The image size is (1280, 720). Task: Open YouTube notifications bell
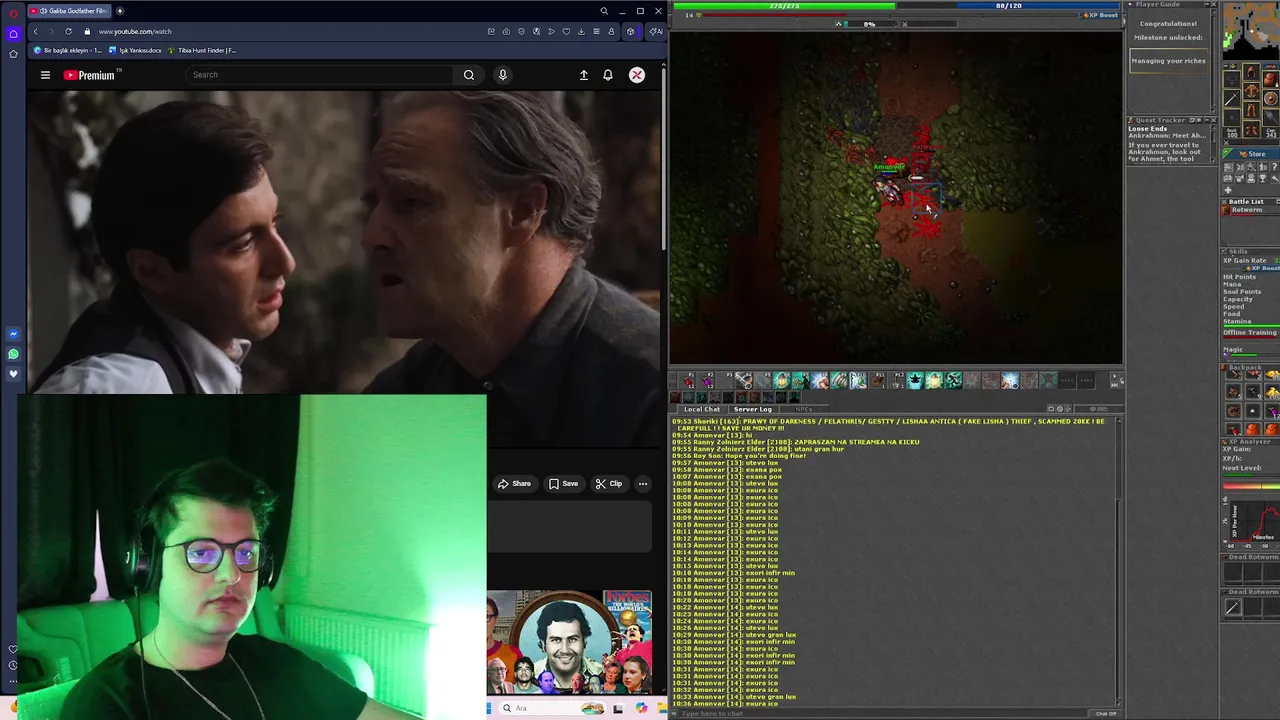tap(608, 75)
